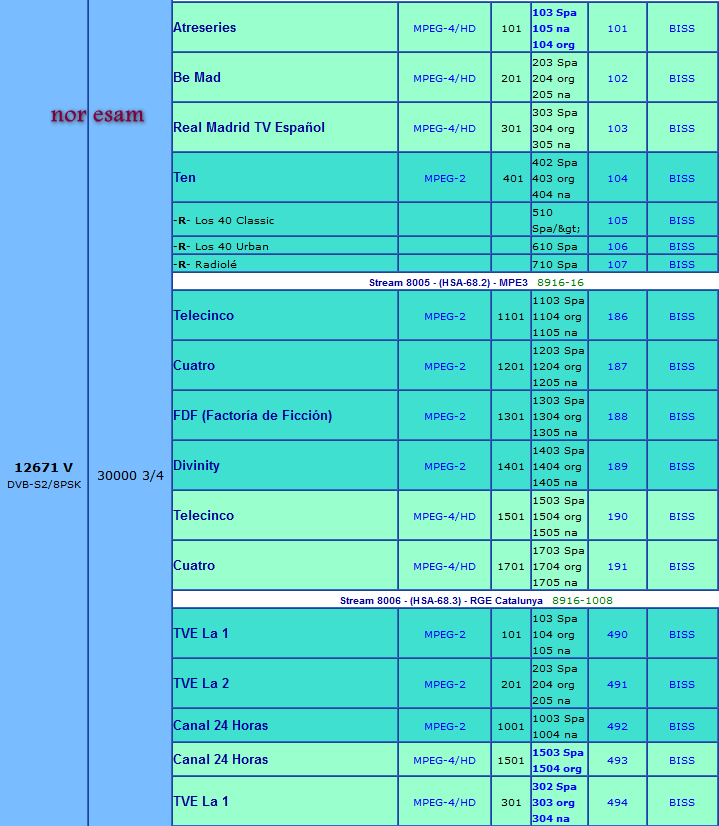This screenshot has height=826, width=719.
Task: Click BISS in the Atreseries row
Action: pos(682,28)
